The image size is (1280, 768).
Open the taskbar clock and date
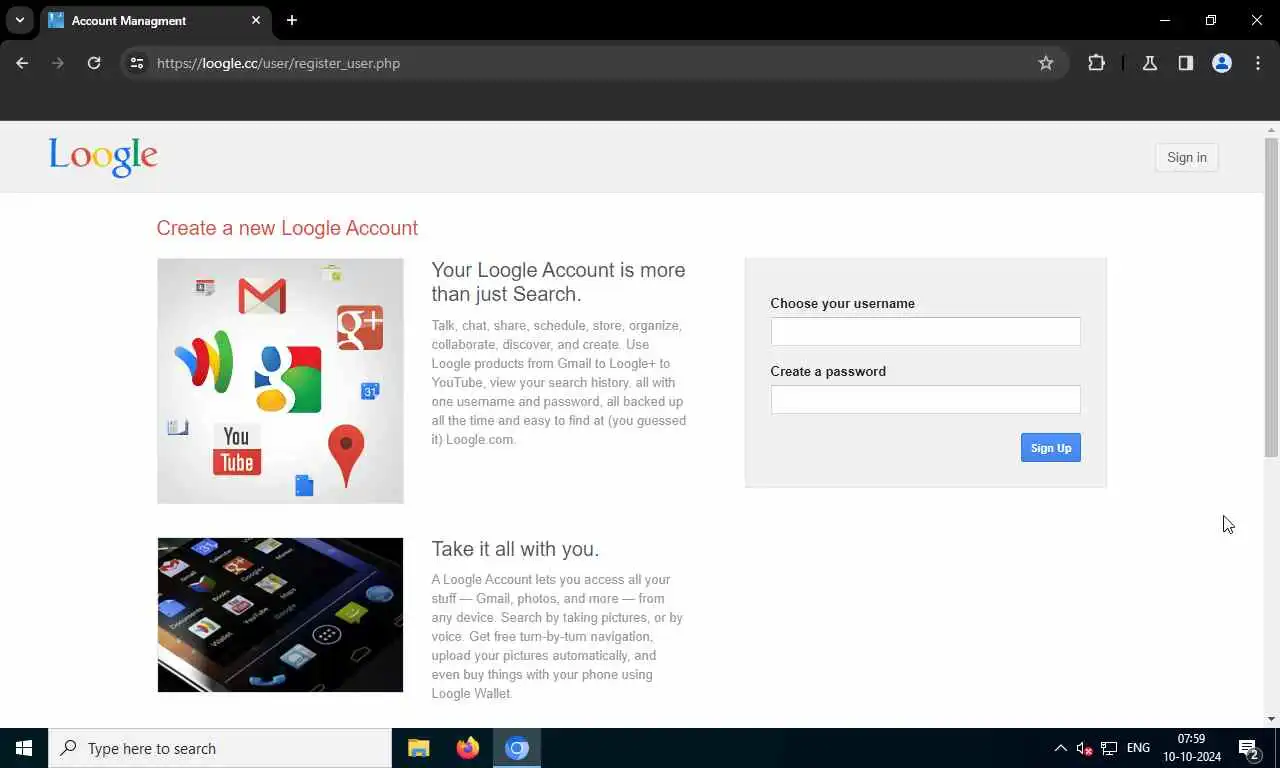pos(1191,748)
